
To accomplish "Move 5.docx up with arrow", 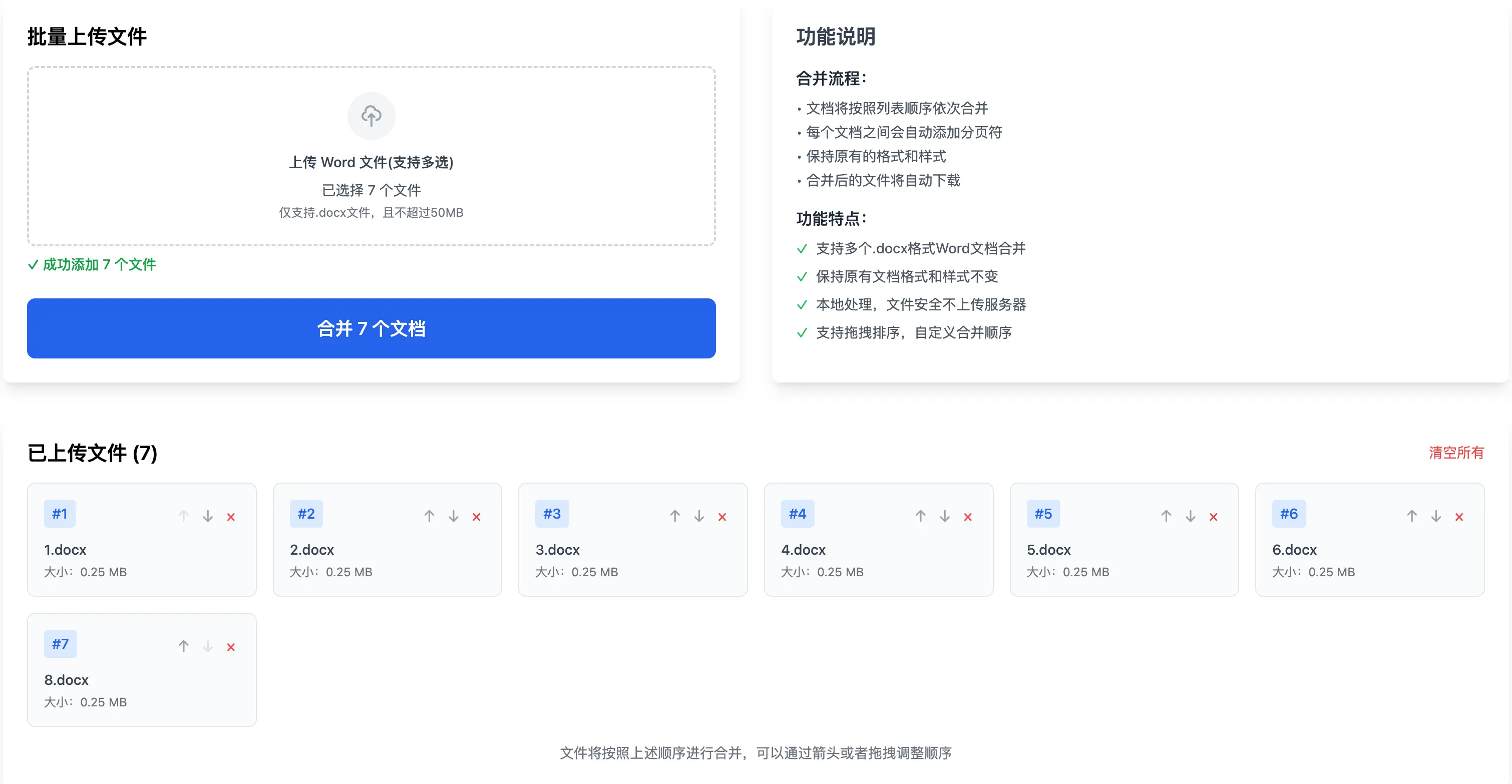I will pos(1166,516).
